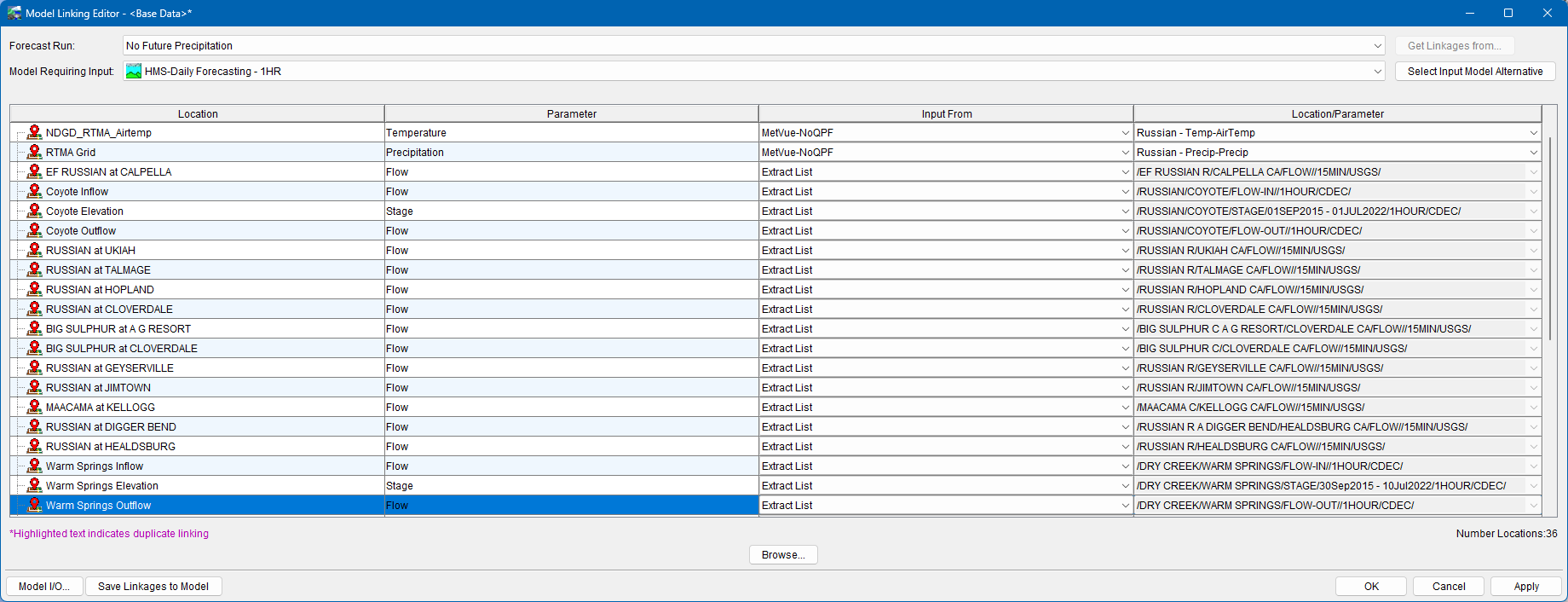Open the Model I/O... button

[x=44, y=587]
